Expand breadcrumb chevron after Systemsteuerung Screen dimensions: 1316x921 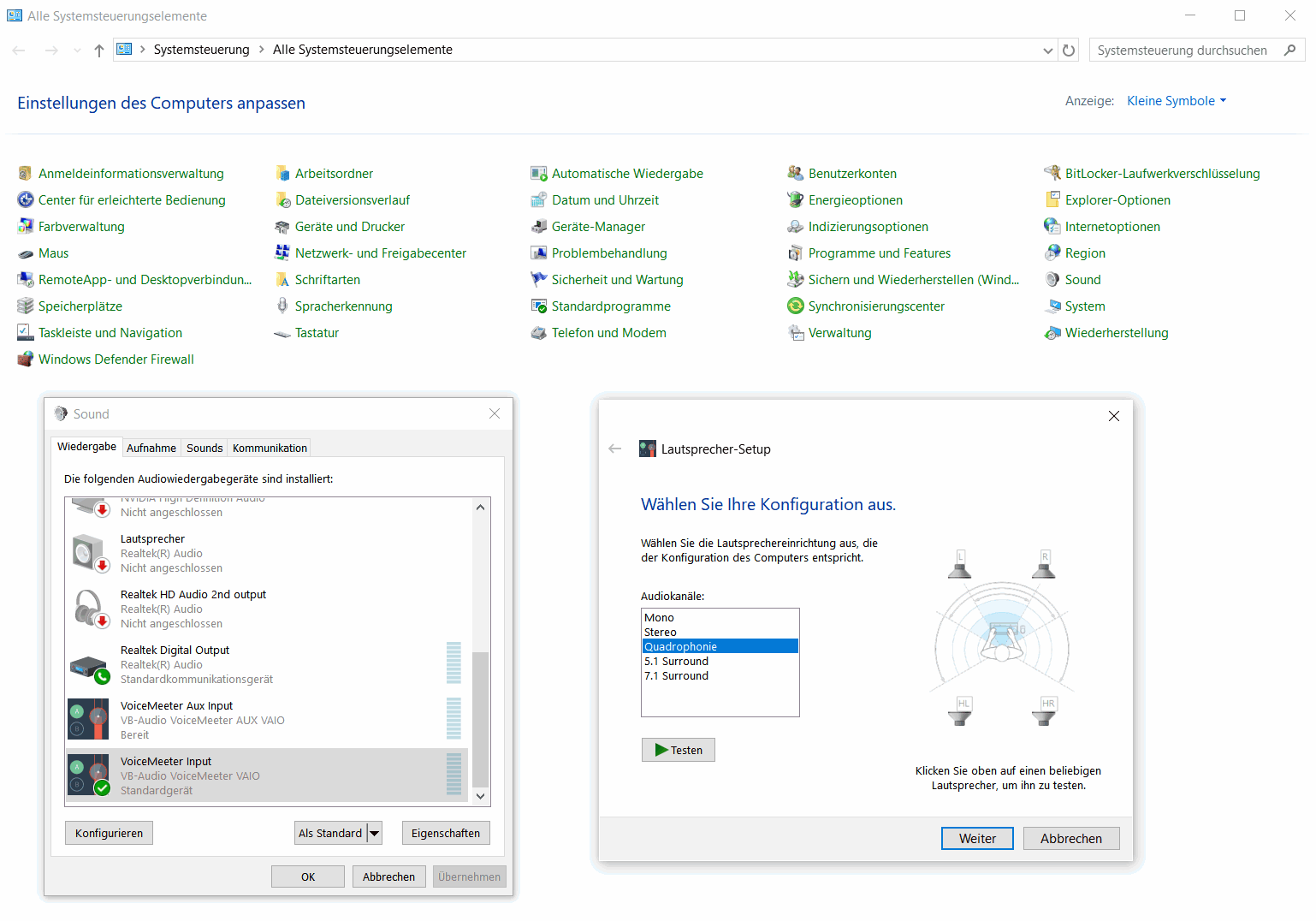point(262,50)
